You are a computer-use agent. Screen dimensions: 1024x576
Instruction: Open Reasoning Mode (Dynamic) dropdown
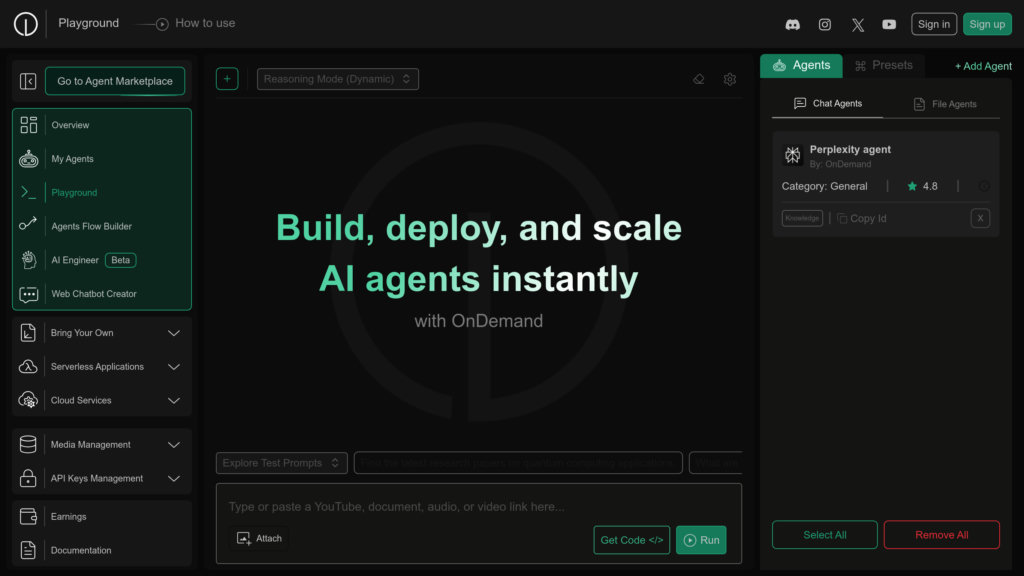[338, 79]
